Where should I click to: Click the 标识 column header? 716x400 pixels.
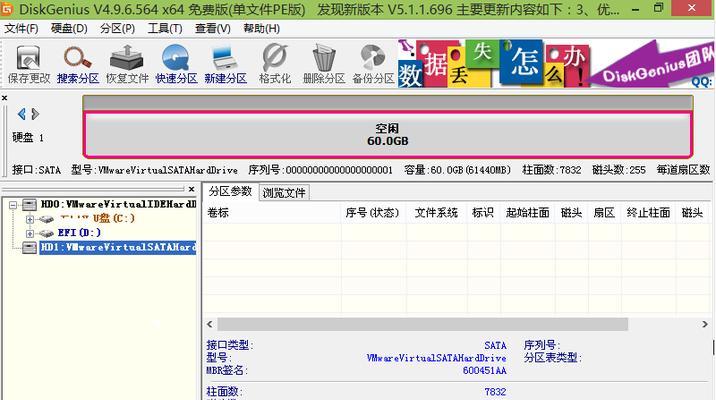[483, 212]
